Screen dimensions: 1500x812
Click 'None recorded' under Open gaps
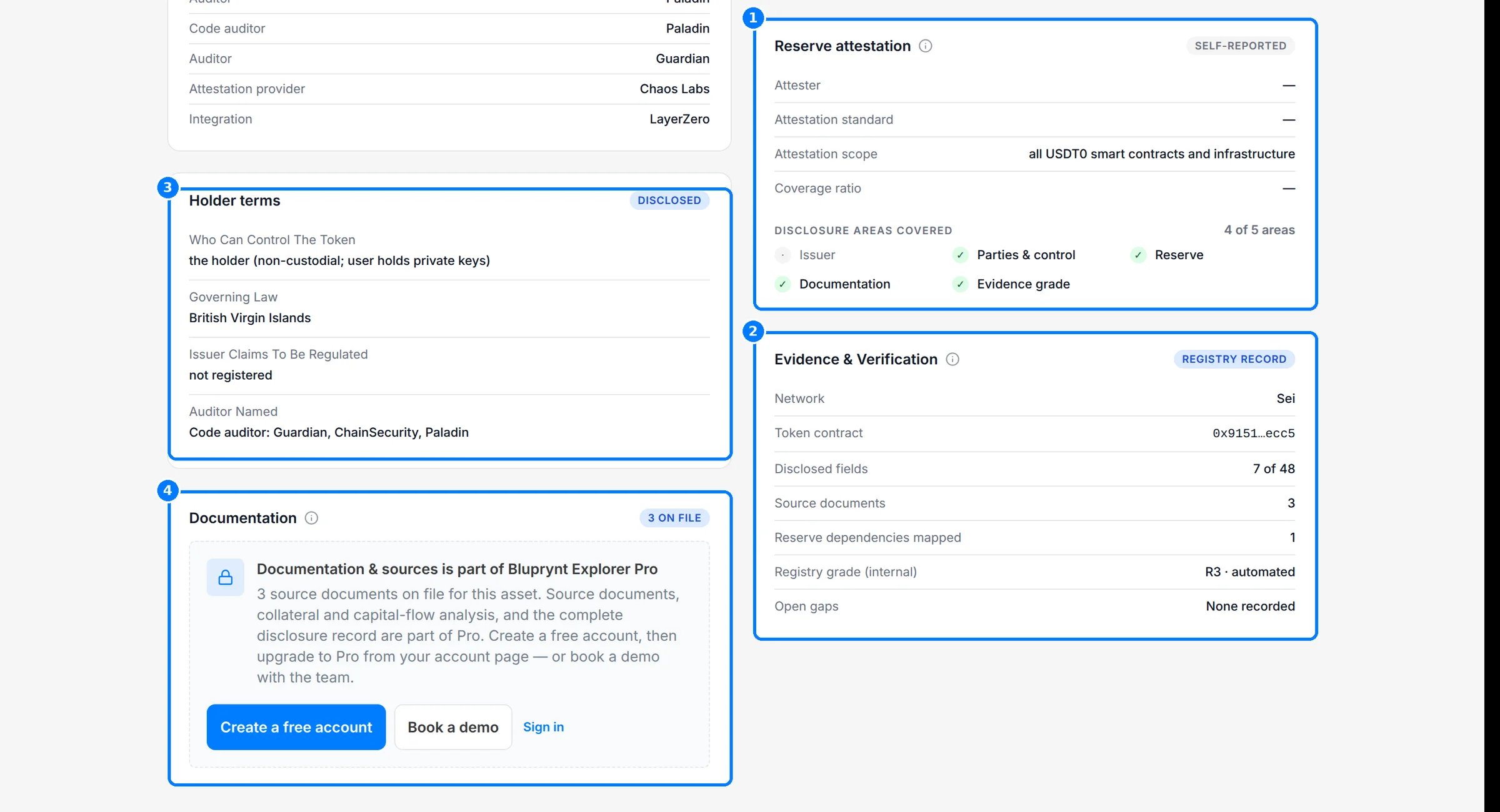tap(1251, 606)
